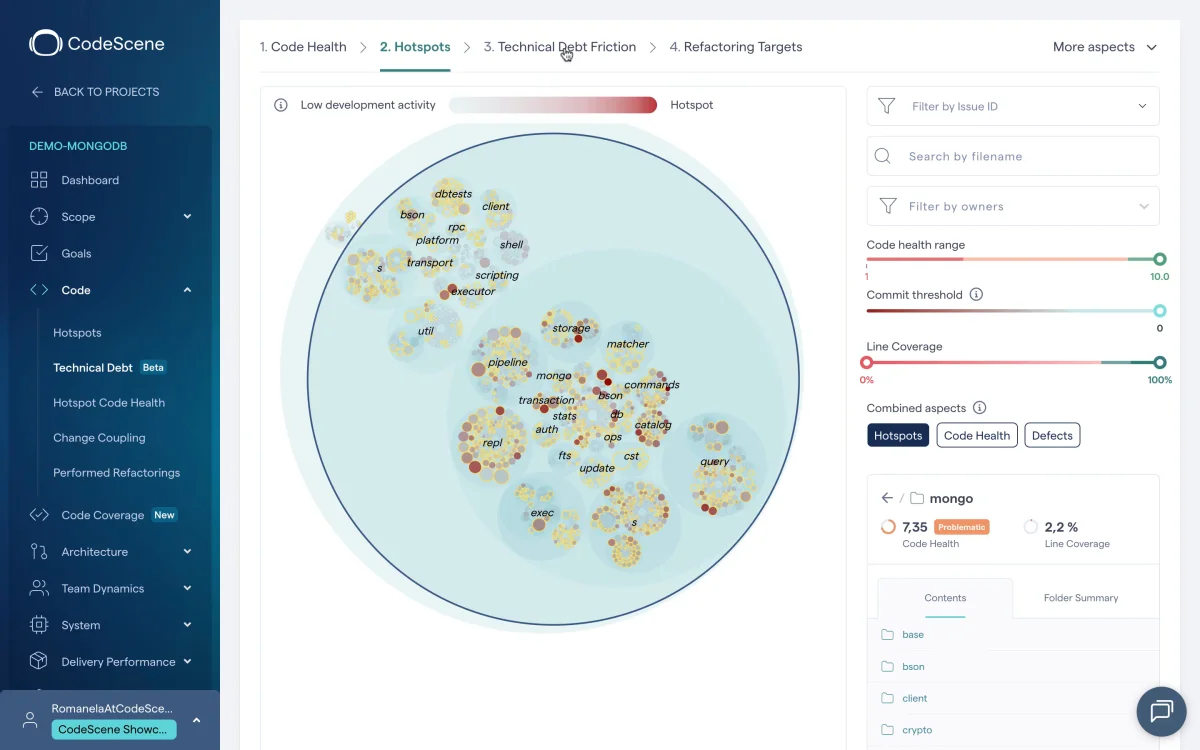This screenshot has height=750, width=1200.
Task: Toggle the Hotspots combined aspect
Action: (897, 435)
